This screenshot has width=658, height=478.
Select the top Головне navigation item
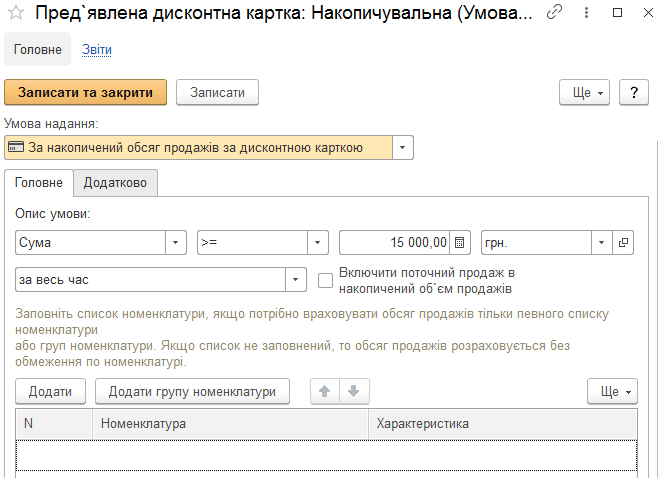pos(37,50)
